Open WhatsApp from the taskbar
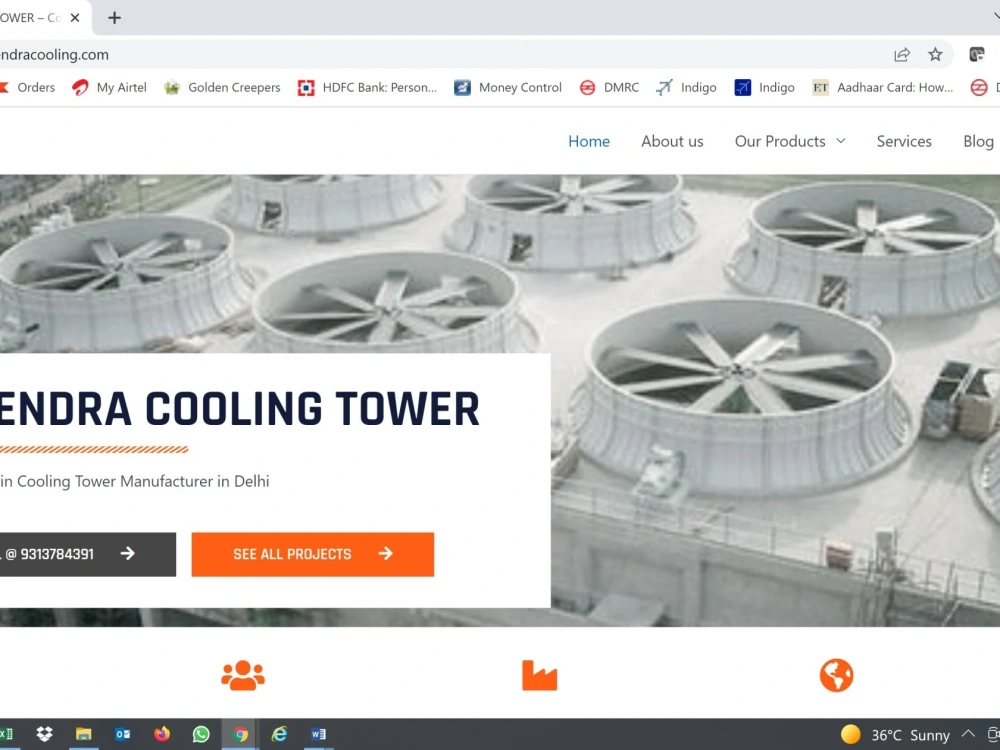The width and height of the screenshot is (1000, 750). (x=201, y=734)
